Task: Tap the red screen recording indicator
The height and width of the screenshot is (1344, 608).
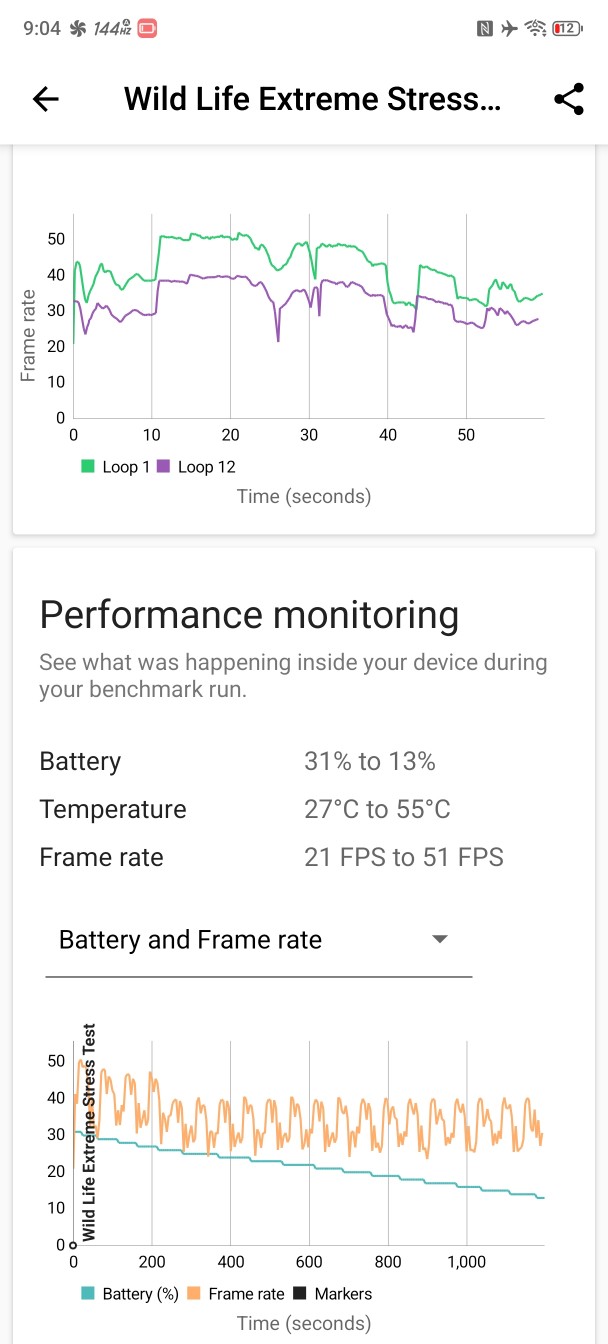Action: pyautogui.click(x=147, y=29)
